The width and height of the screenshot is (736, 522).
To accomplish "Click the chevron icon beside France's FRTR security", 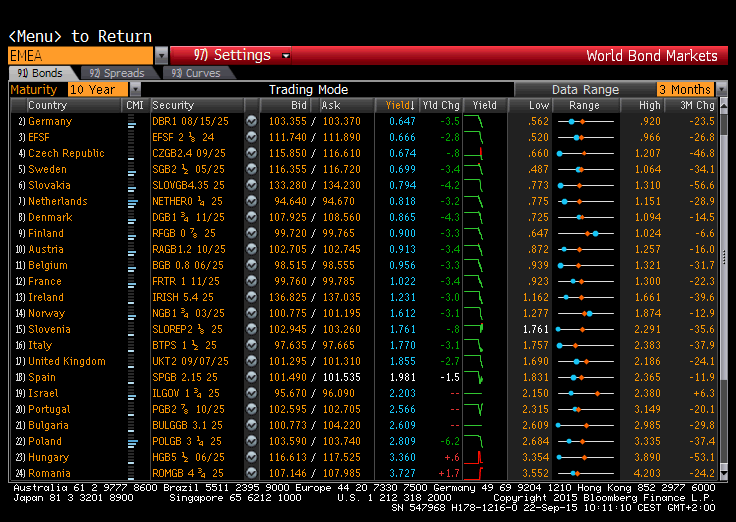I will tap(252, 281).
